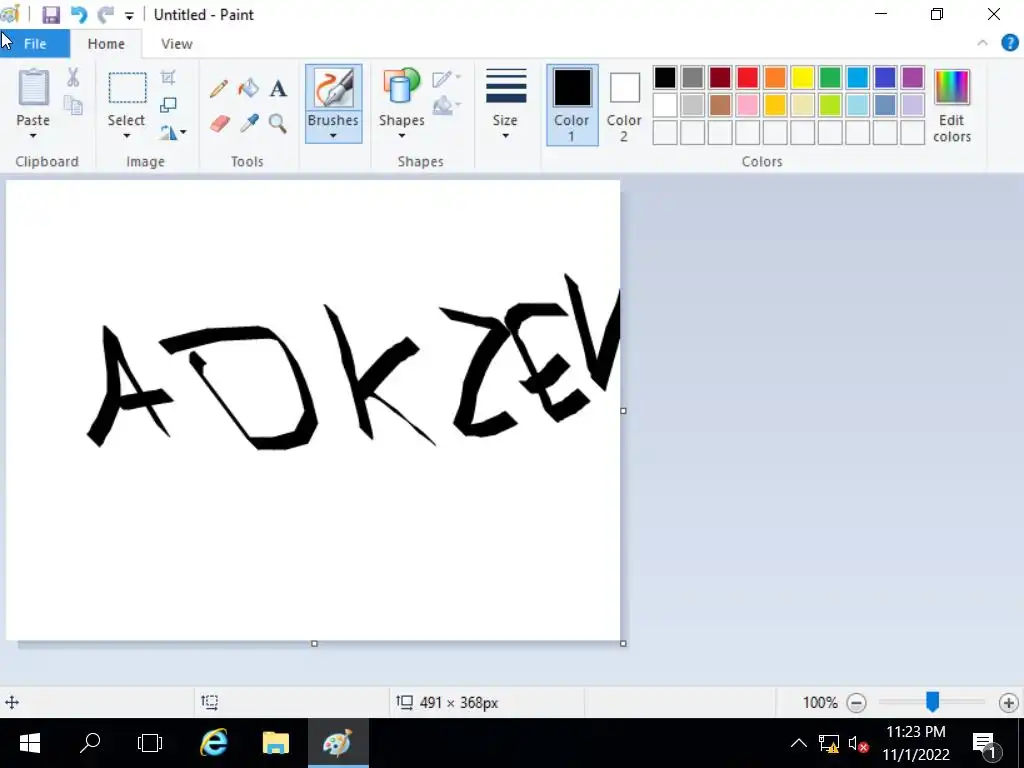This screenshot has height=768, width=1024.
Task: Open the shape Outline dropdown
Action: (x=447, y=78)
